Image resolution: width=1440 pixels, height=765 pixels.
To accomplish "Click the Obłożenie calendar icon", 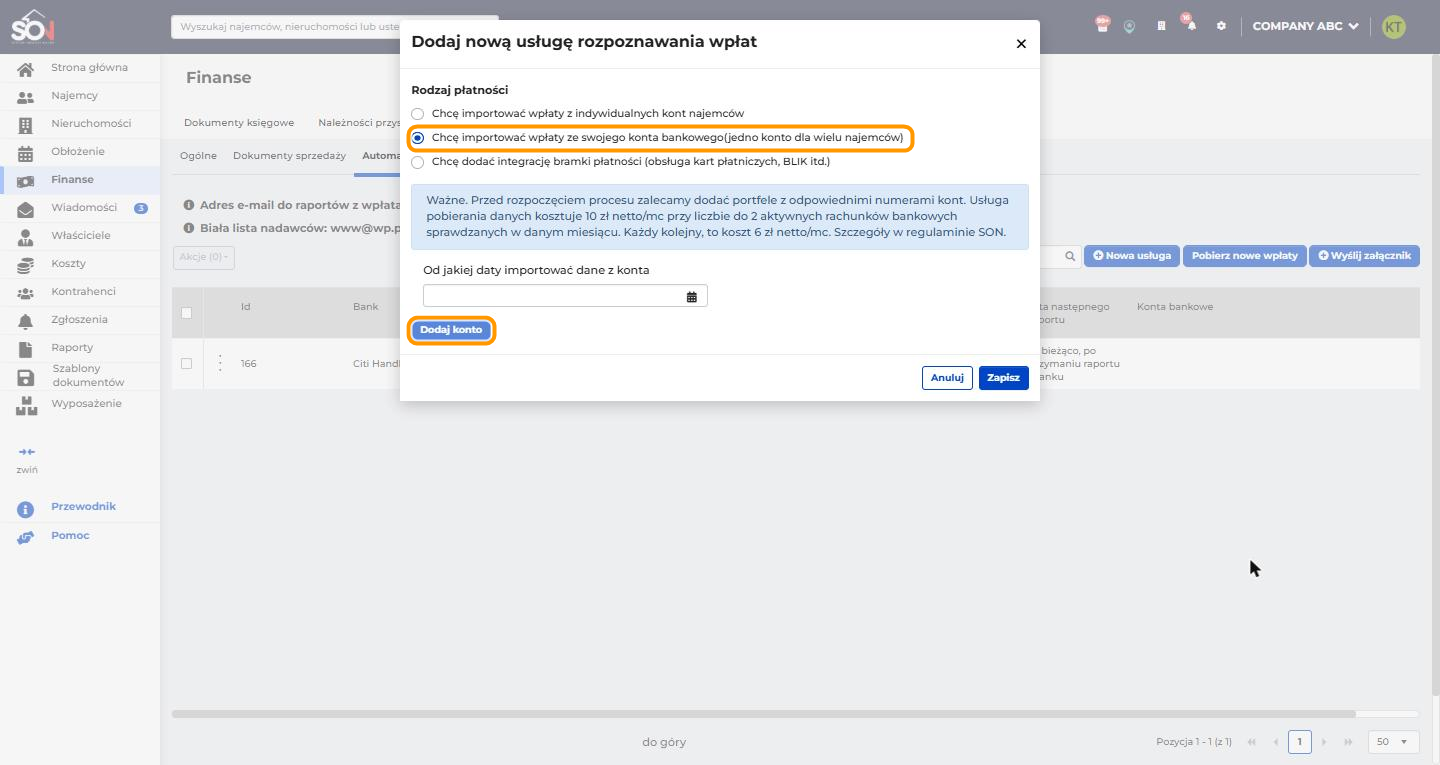I will coord(26,152).
